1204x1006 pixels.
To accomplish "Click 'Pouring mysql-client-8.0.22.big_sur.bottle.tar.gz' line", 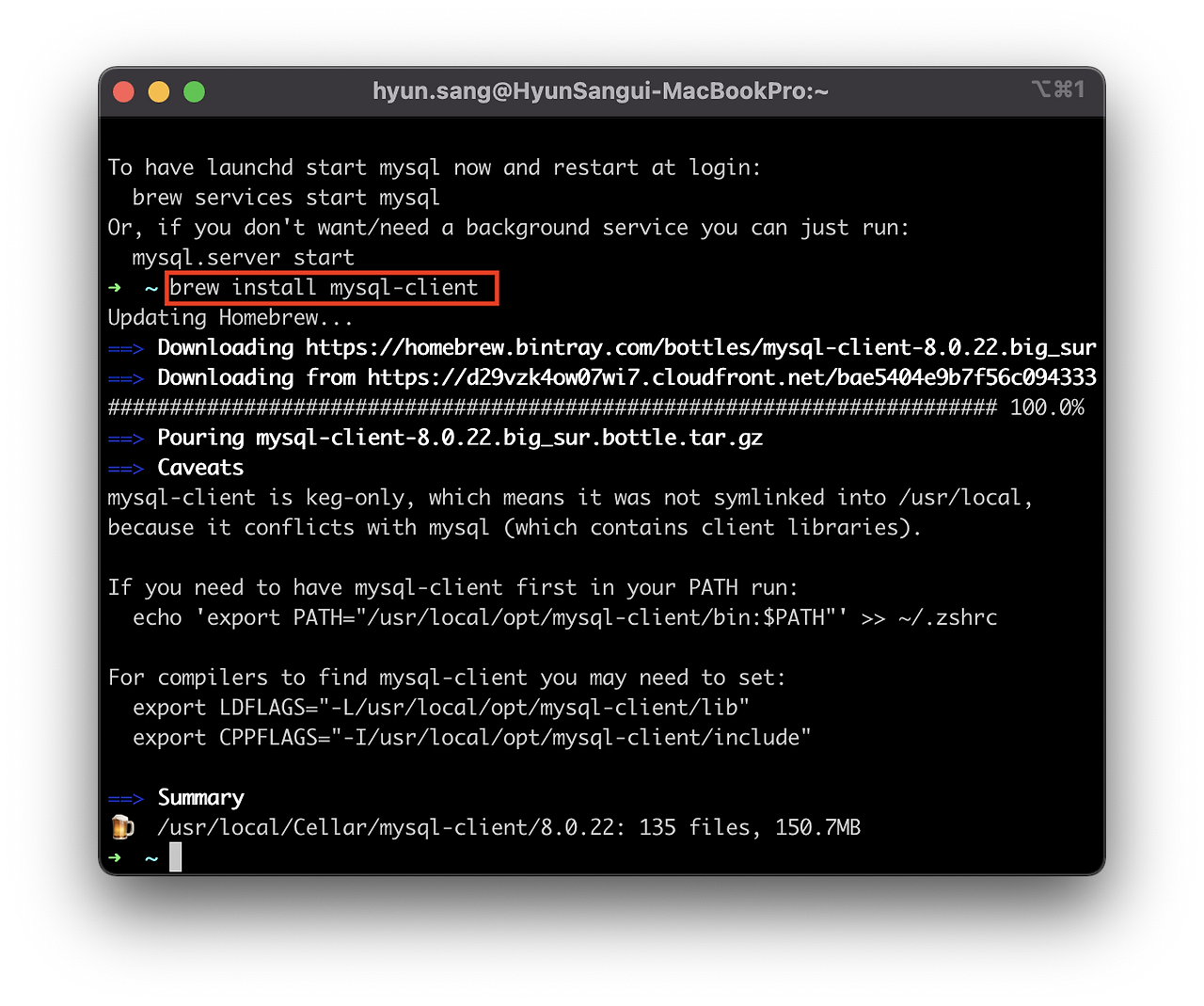I will click(x=460, y=438).
